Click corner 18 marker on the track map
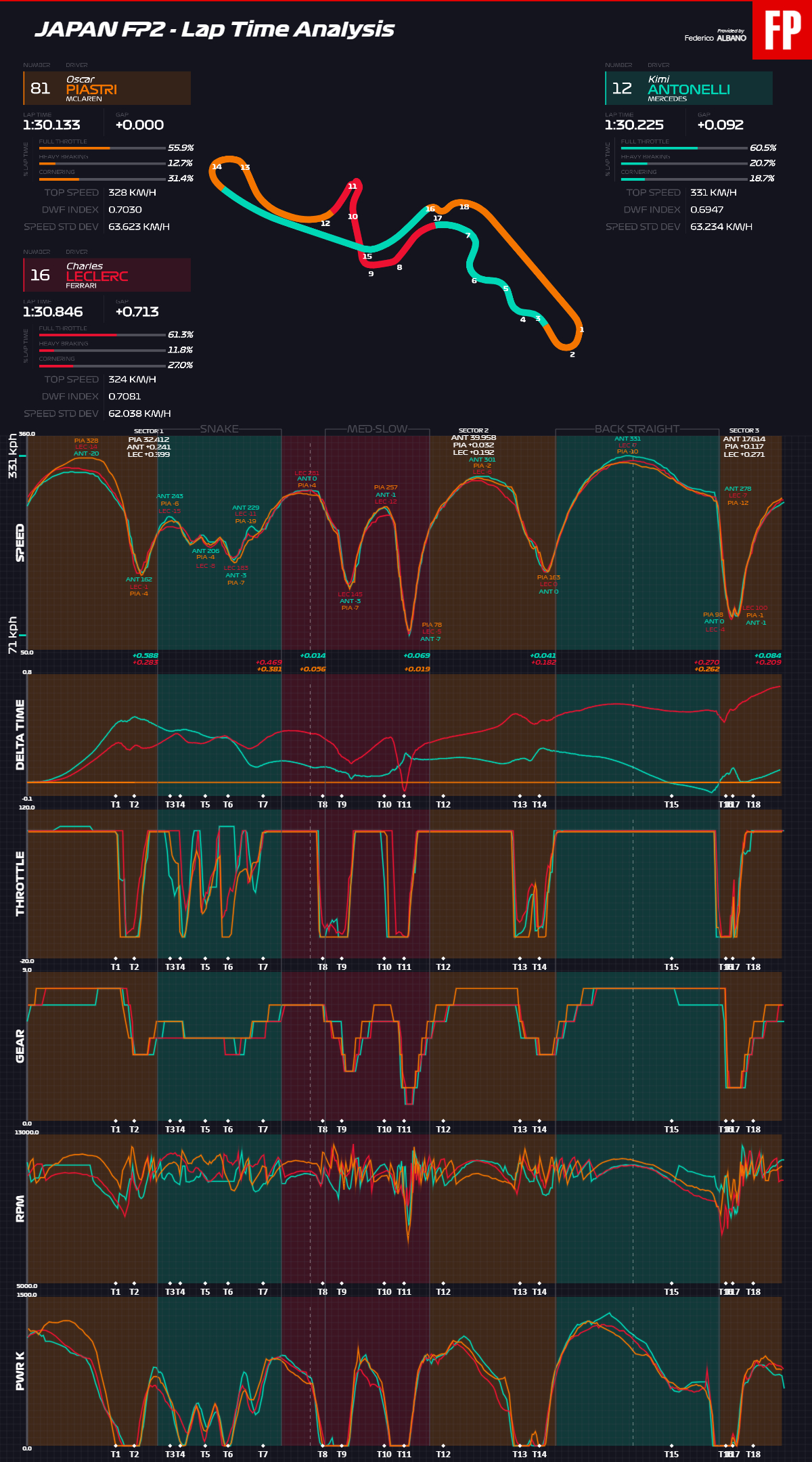Image resolution: width=812 pixels, height=1462 pixels. click(464, 206)
